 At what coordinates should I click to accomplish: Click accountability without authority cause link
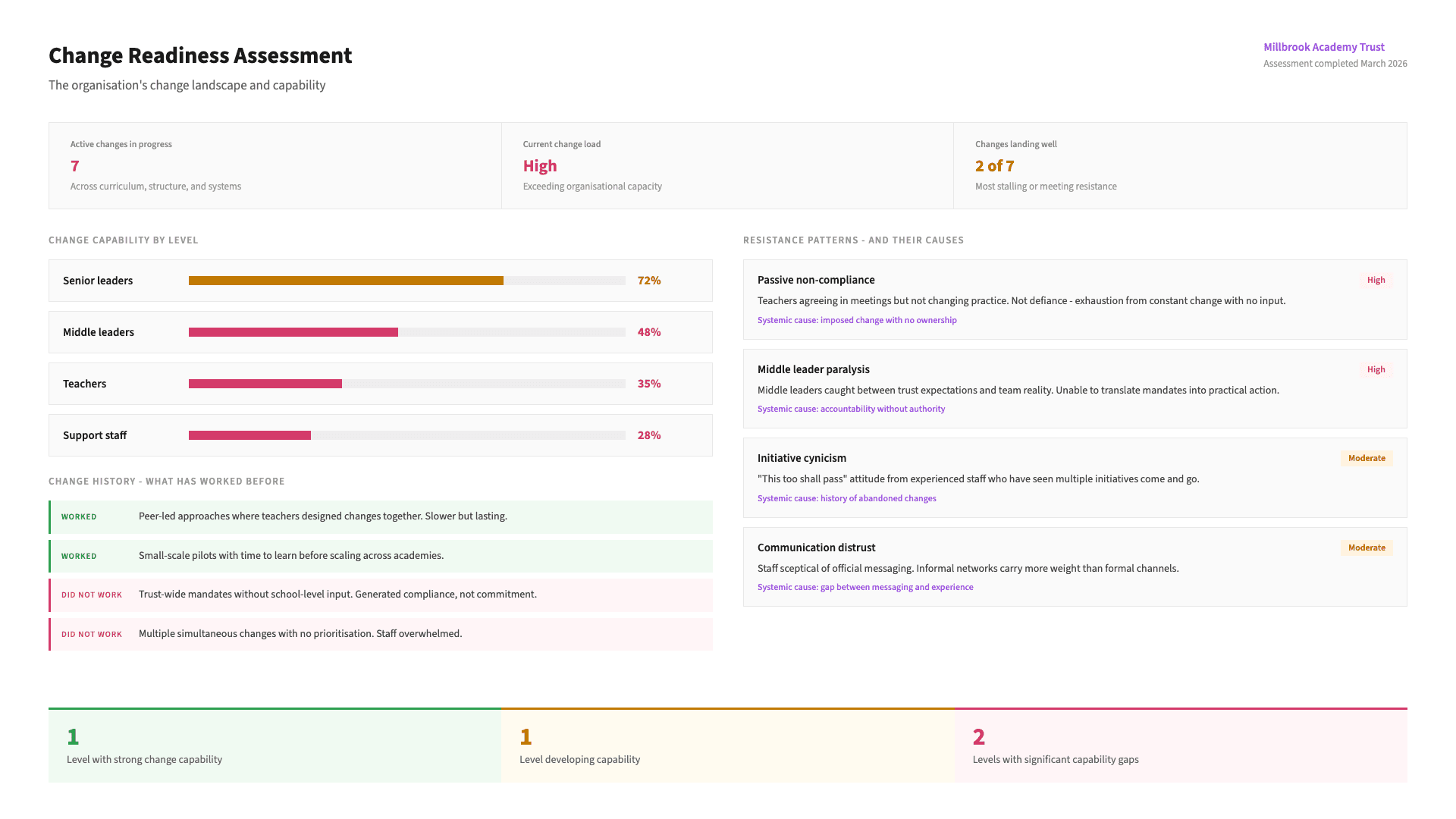click(851, 409)
